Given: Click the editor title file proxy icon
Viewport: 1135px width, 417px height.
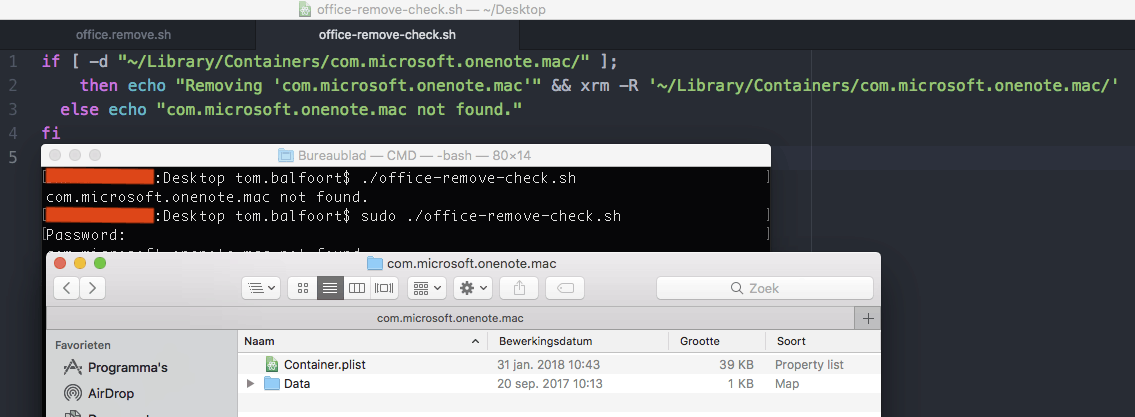Looking at the screenshot, I should point(305,9).
